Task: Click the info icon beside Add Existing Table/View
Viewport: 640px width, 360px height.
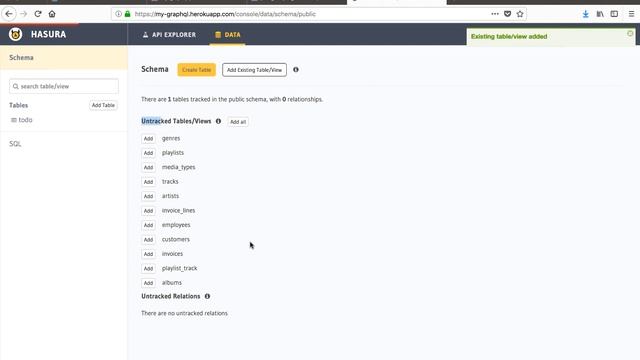Action: [x=296, y=70]
